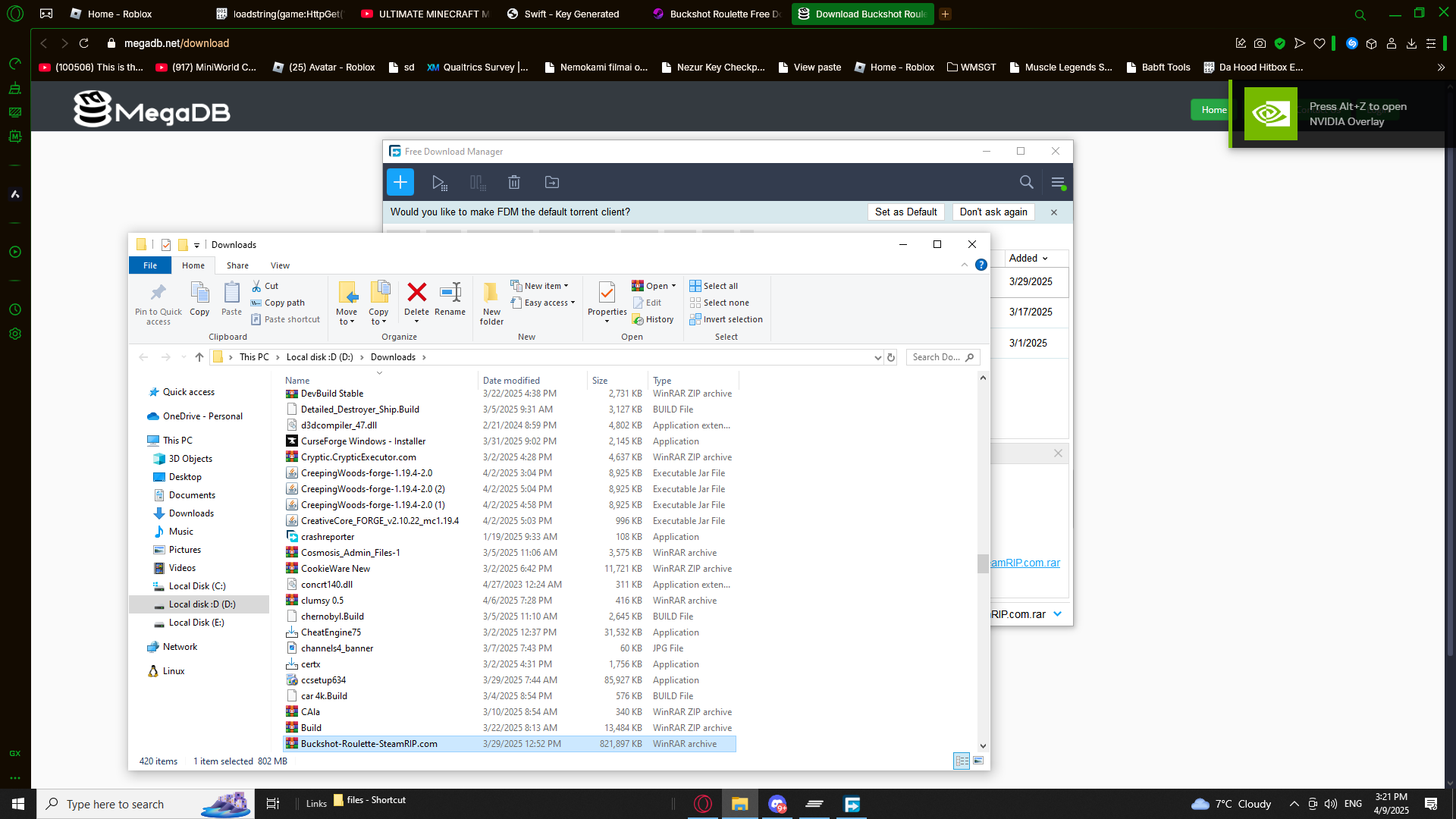Open Free Download Manager hamburger menu

(x=1059, y=182)
